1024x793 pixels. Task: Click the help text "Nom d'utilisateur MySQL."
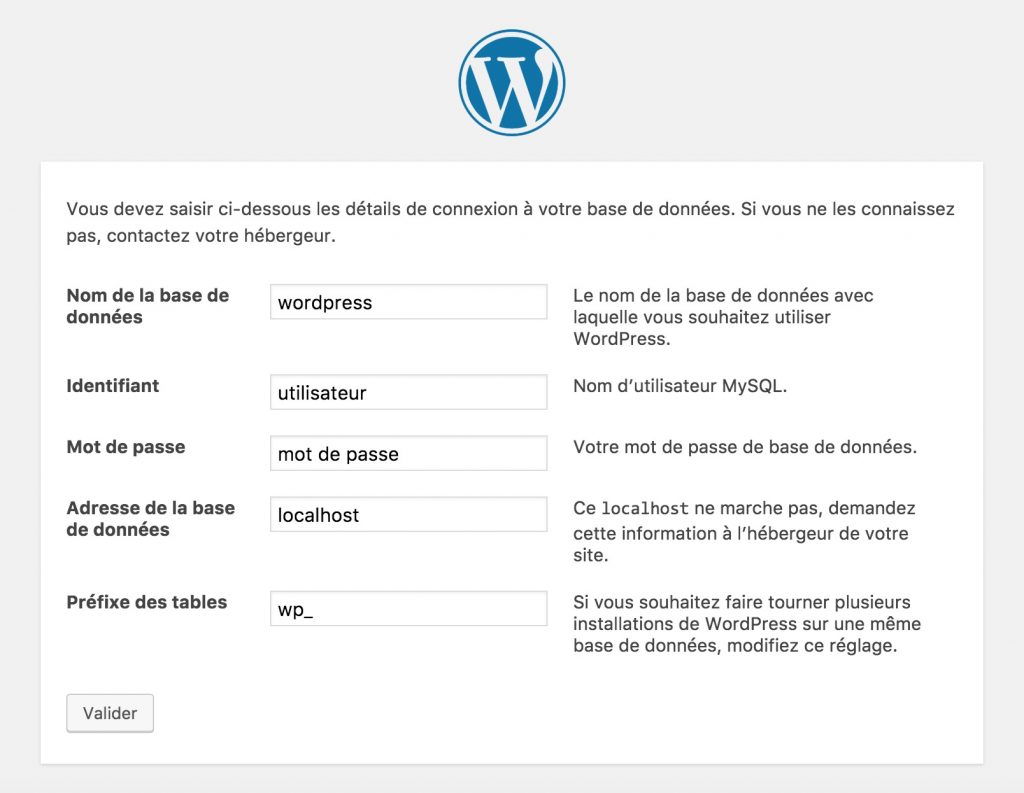[680, 385]
